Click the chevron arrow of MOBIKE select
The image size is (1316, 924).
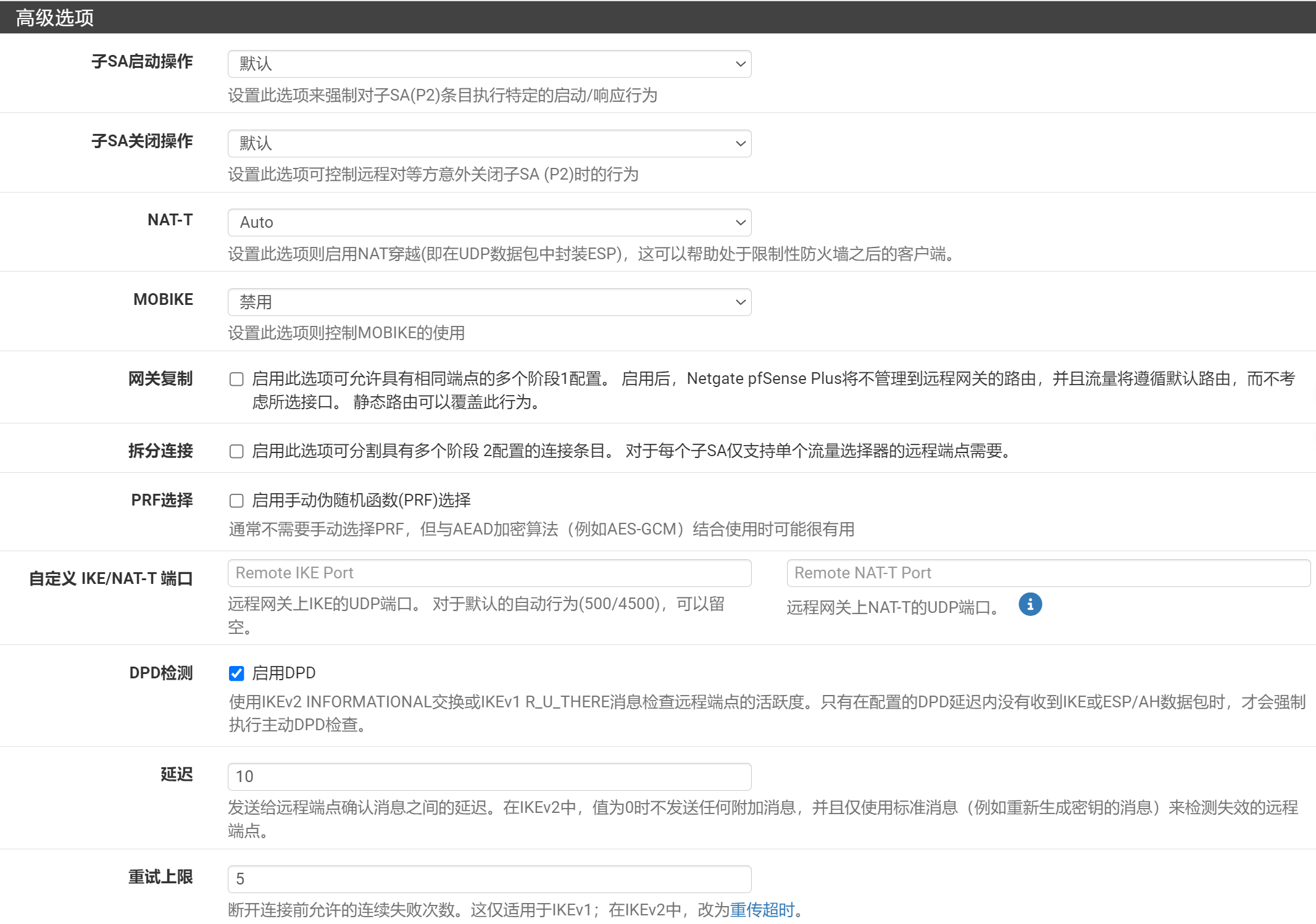click(x=740, y=302)
